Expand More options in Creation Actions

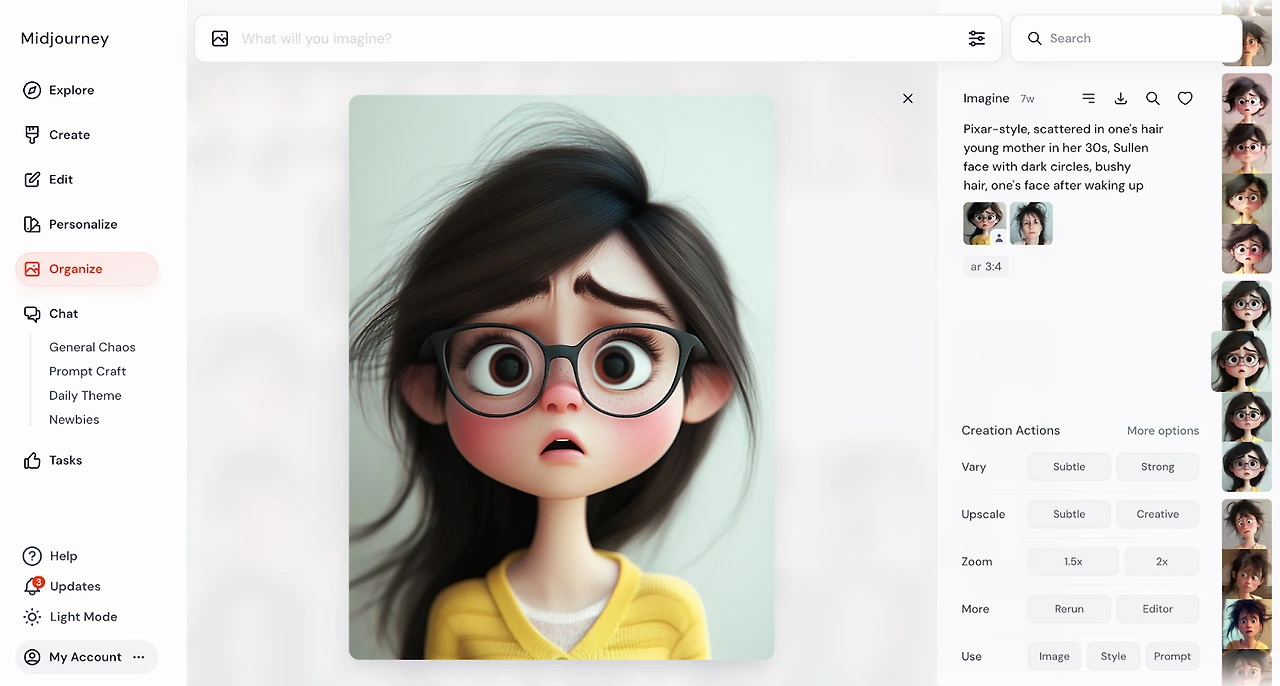coord(1163,431)
